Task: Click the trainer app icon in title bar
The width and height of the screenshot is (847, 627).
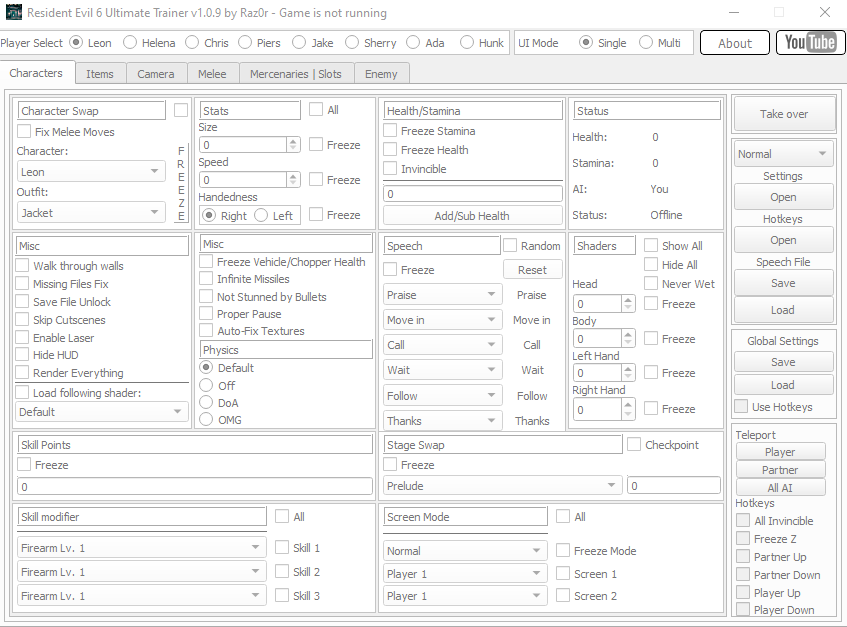Action: 14,12
